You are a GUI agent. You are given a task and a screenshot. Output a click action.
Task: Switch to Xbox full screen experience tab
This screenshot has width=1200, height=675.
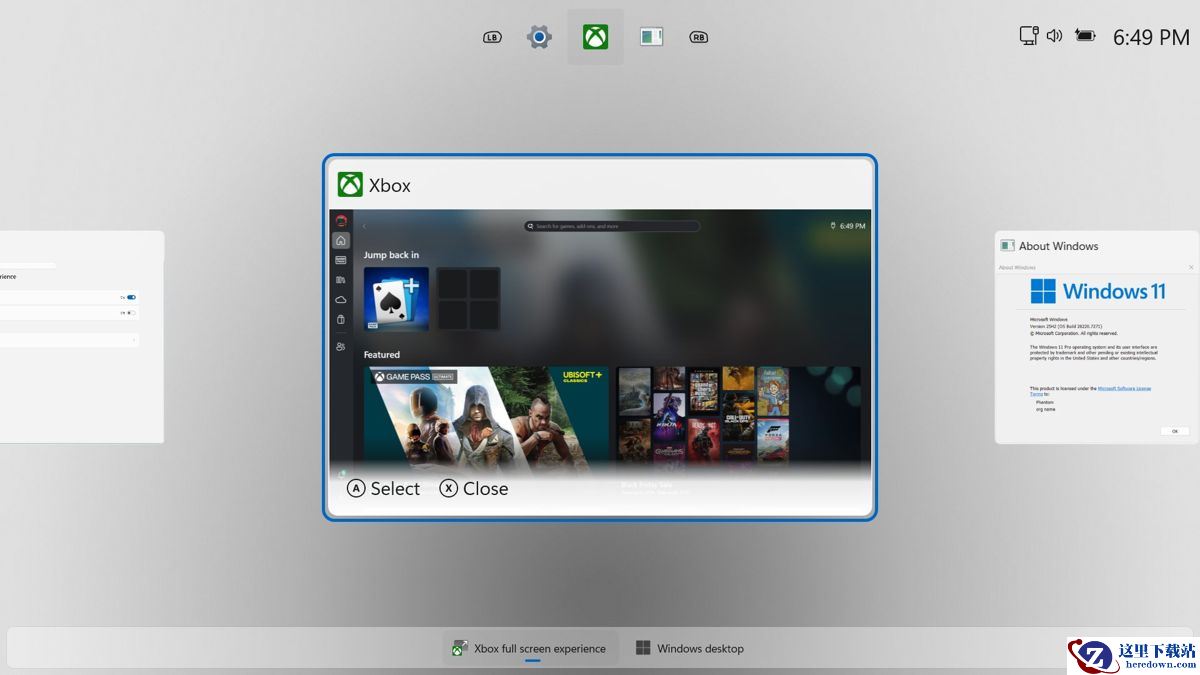point(531,648)
